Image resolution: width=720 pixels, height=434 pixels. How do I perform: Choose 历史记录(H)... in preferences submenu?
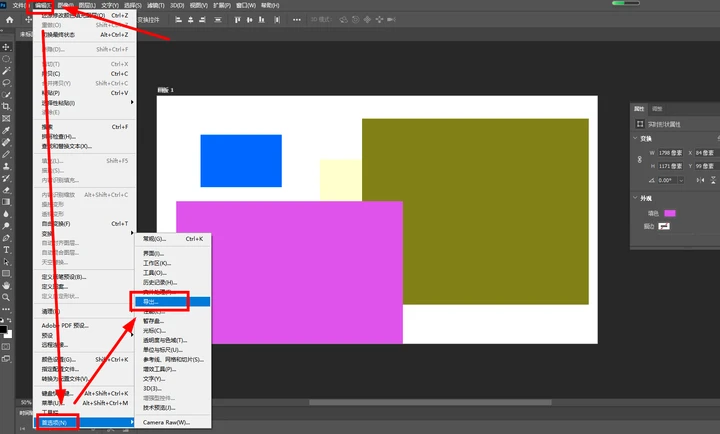click(173, 282)
